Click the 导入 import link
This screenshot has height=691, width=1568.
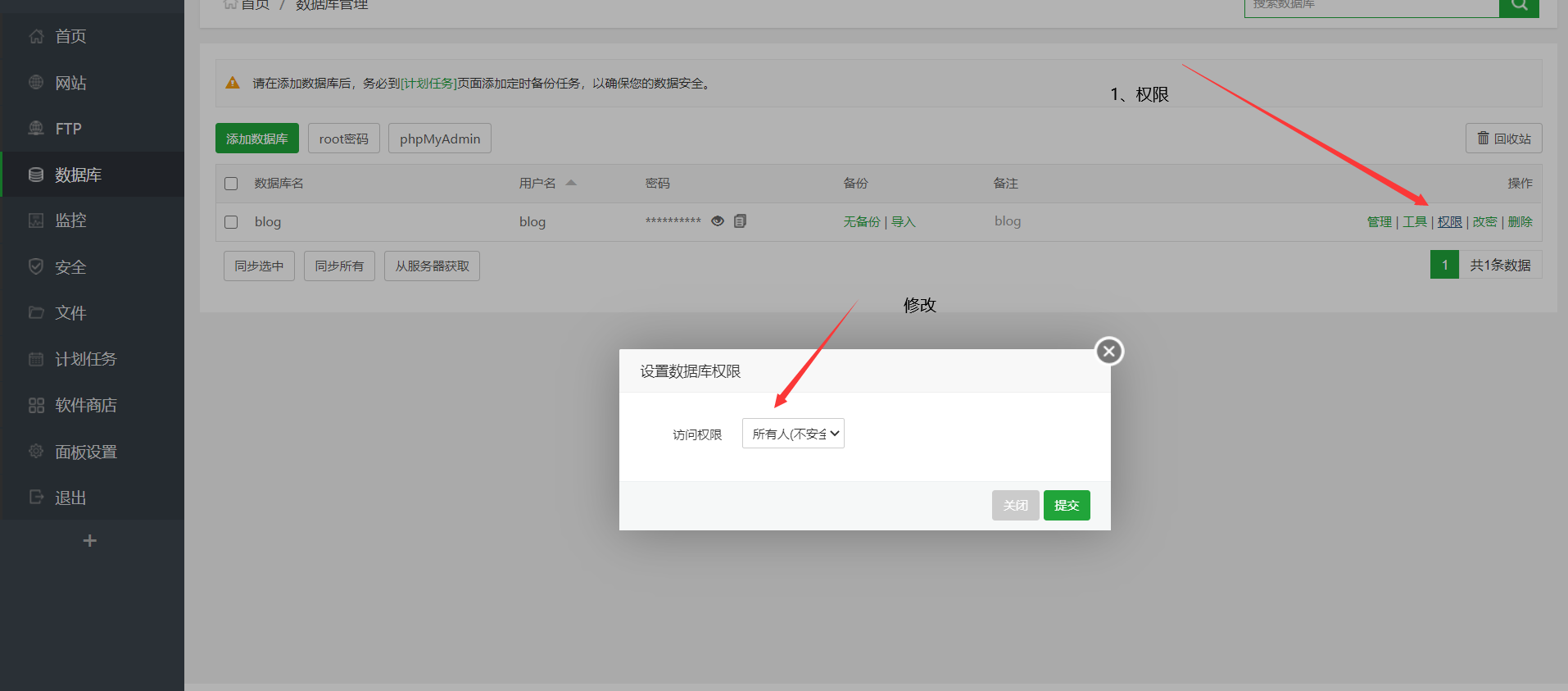pos(904,222)
